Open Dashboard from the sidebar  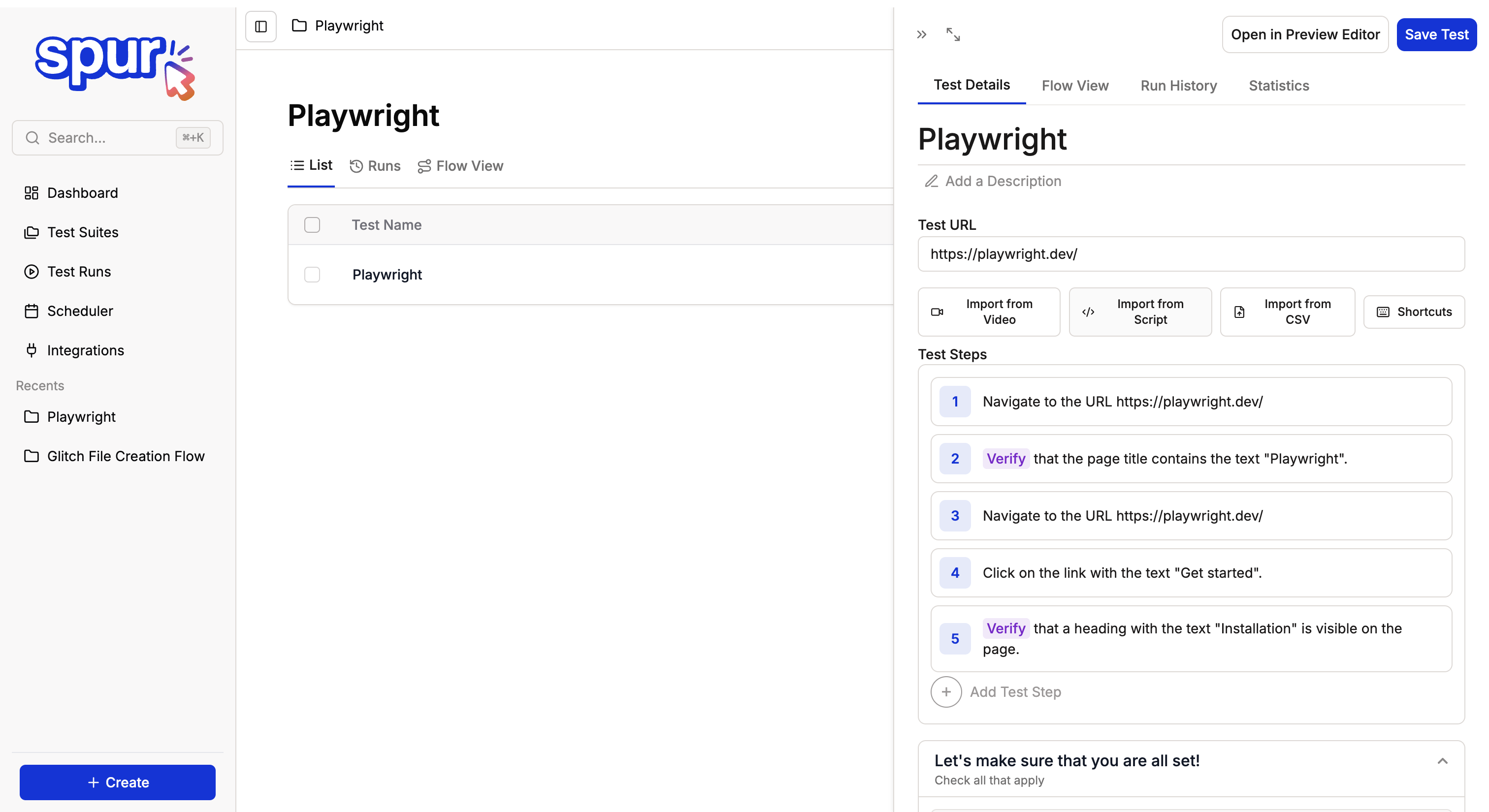[x=82, y=193]
